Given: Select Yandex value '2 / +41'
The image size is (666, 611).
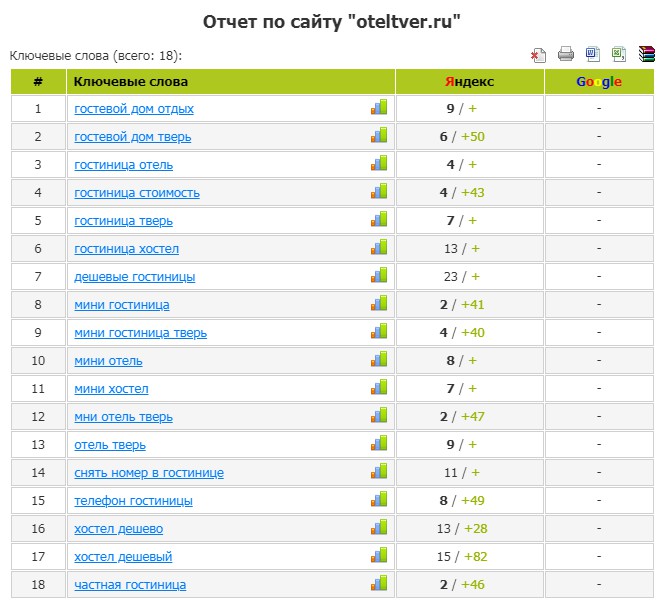Looking at the screenshot, I should [x=462, y=305].
